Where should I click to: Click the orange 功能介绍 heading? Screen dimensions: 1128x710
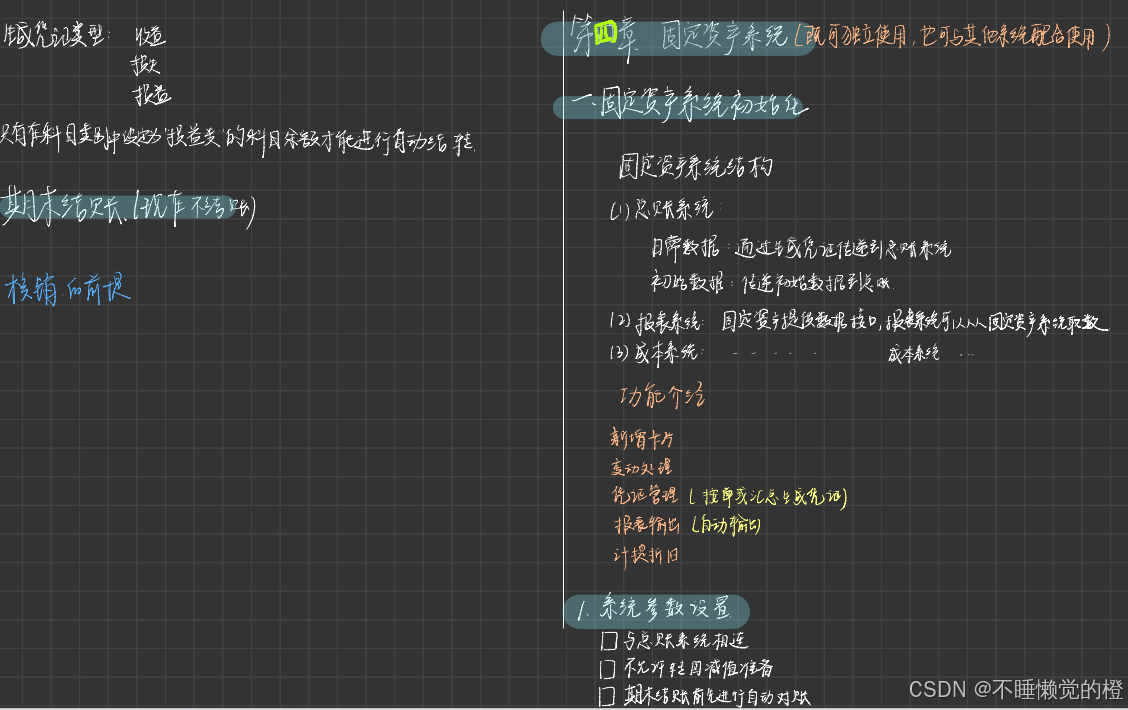coord(663,396)
